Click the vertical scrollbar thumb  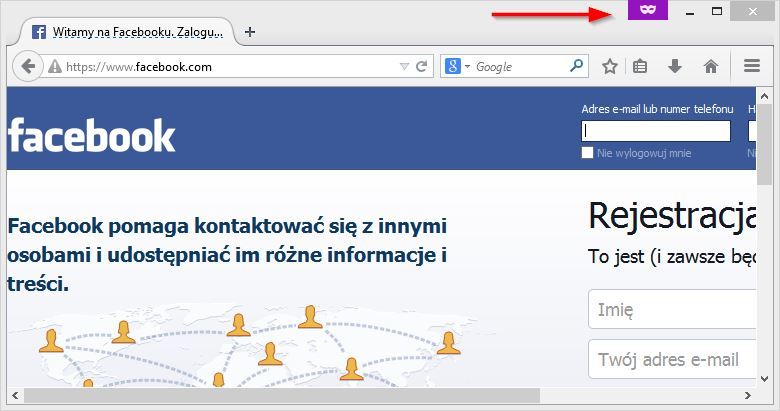point(765,144)
